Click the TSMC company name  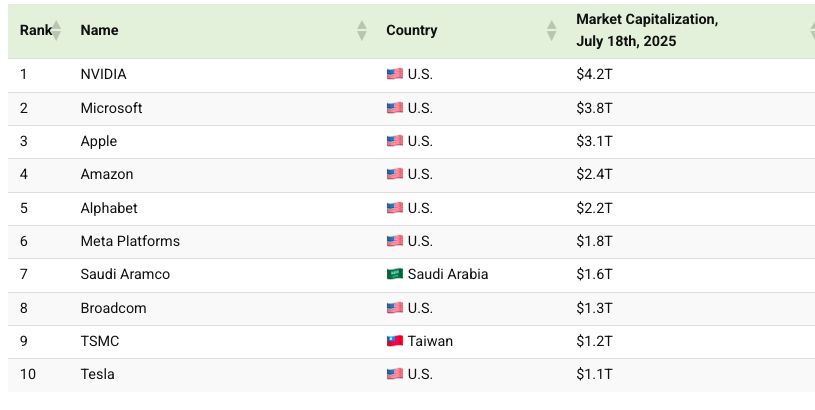pyautogui.click(x=100, y=341)
